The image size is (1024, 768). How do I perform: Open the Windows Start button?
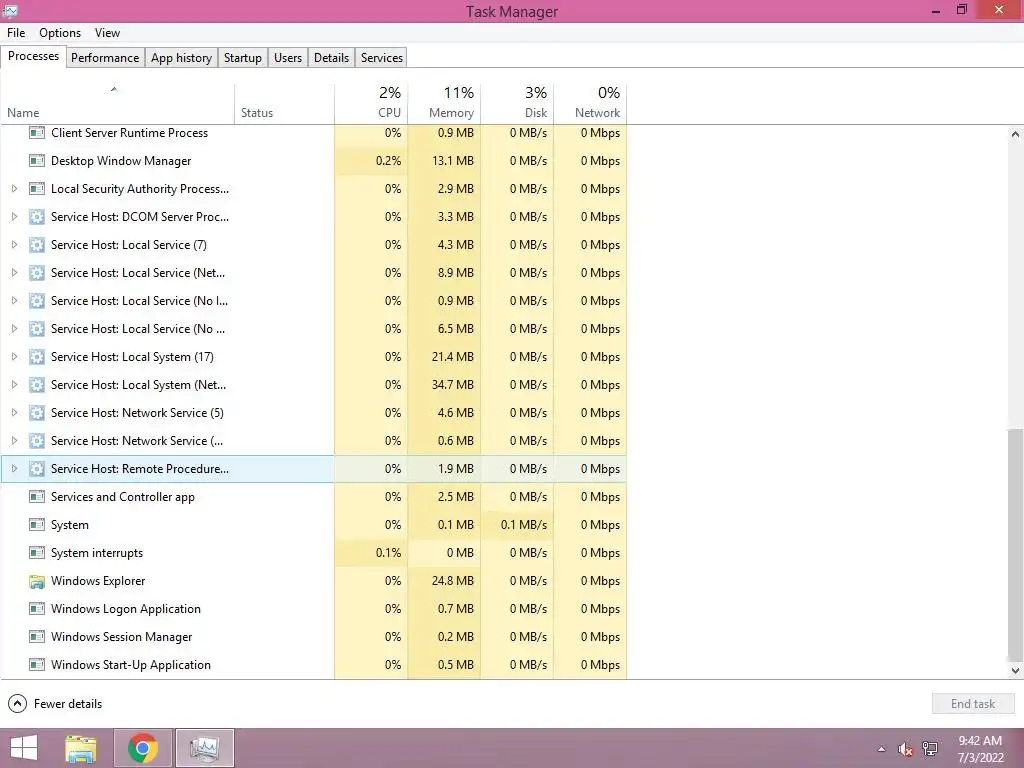pyautogui.click(x=24, y=748)
